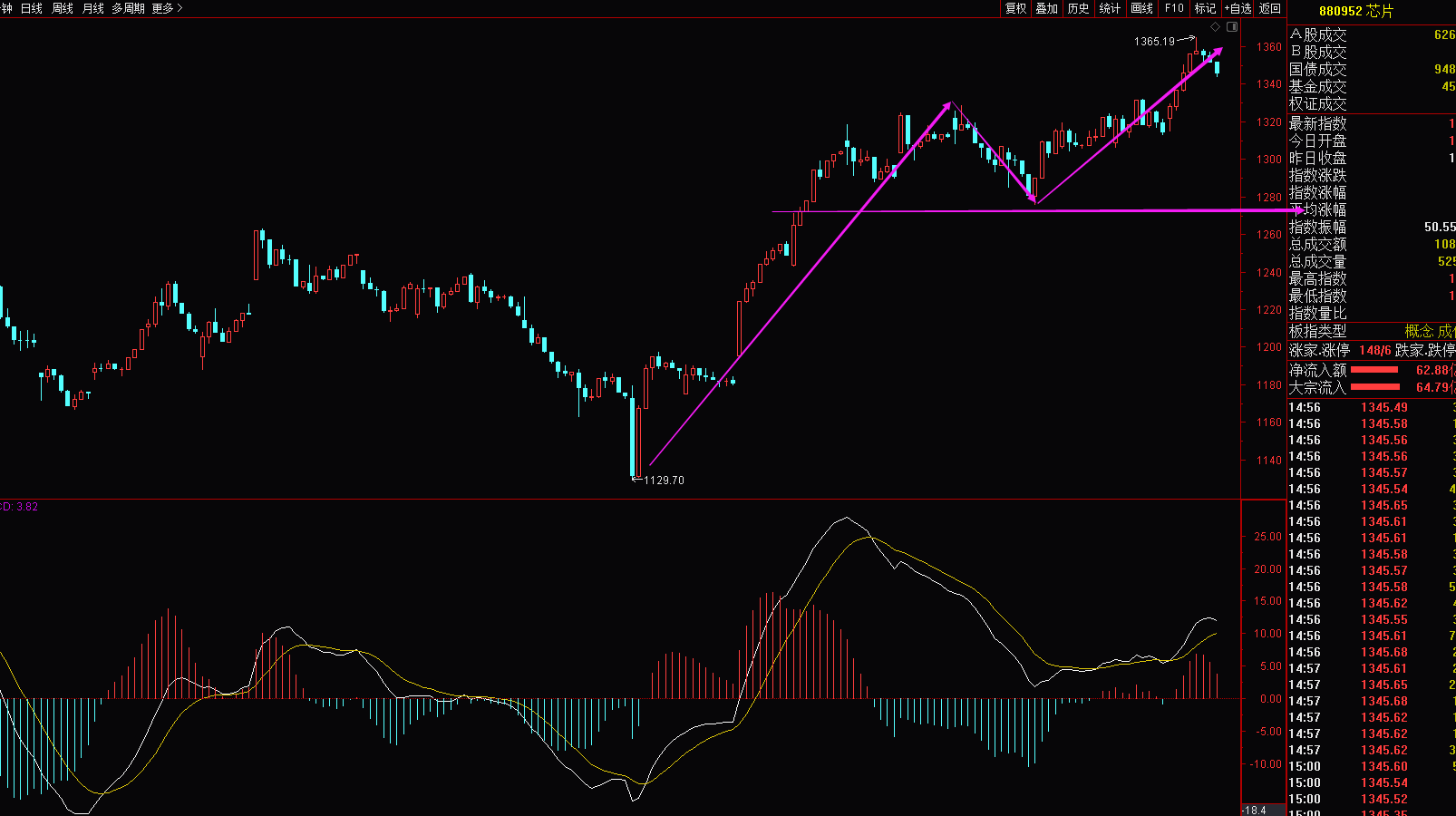Click the 返回 back button
The height and width of the screenshot is (816, 1456).
pos(1270,8)
